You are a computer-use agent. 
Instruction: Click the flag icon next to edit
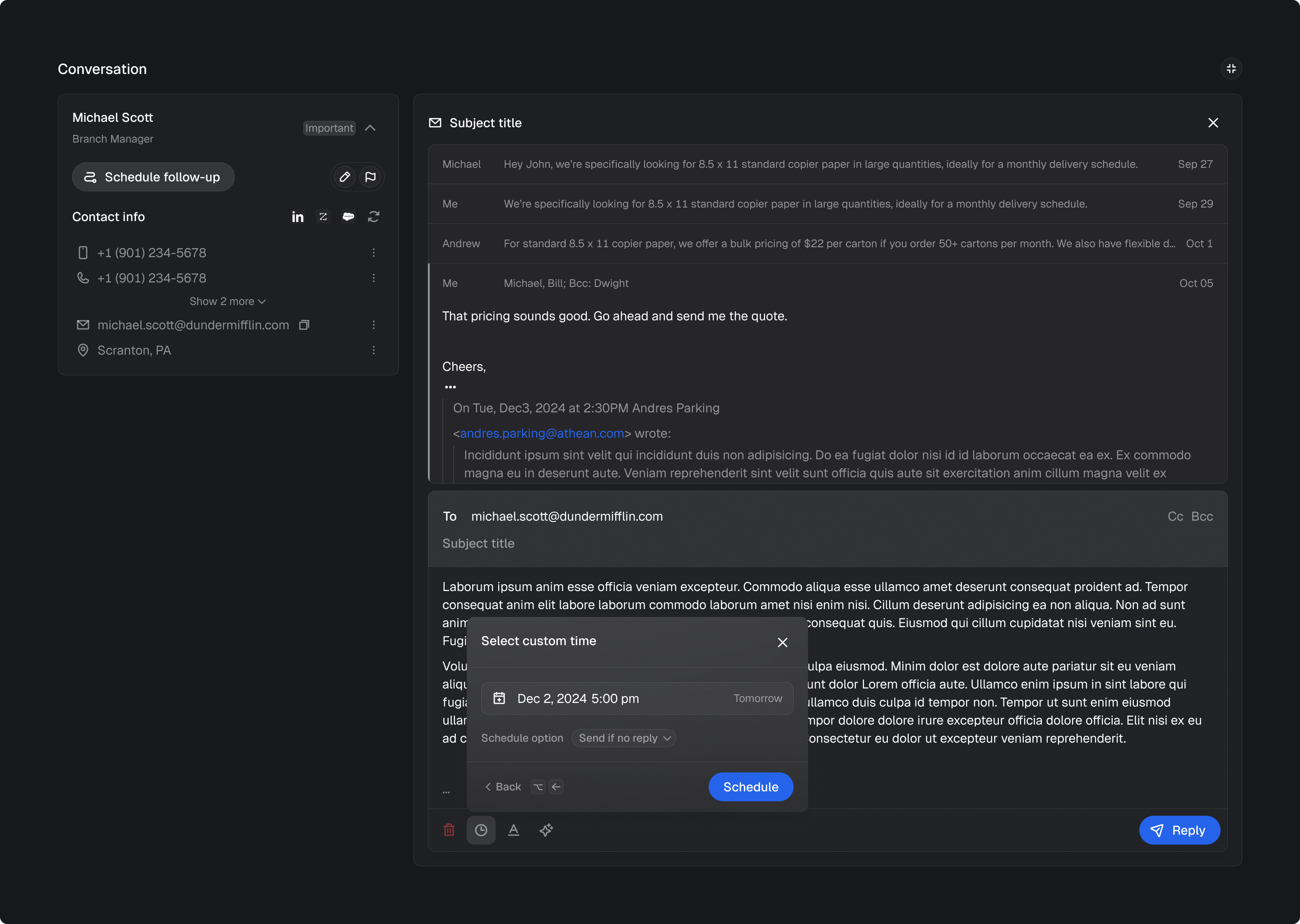pyautogui.click(x=371, y=177)
